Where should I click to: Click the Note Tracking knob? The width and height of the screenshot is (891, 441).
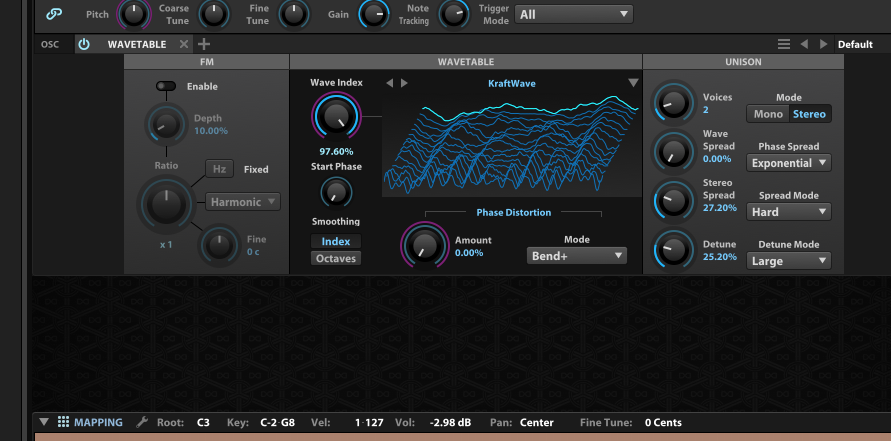pos(453,14)
